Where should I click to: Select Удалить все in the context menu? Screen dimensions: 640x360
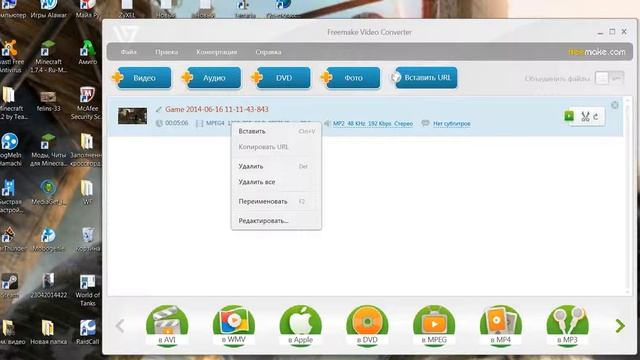(x=276, y=182)
